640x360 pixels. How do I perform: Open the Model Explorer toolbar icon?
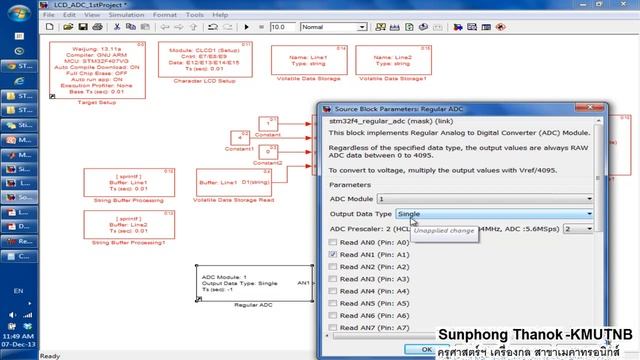tap(472, 27)
